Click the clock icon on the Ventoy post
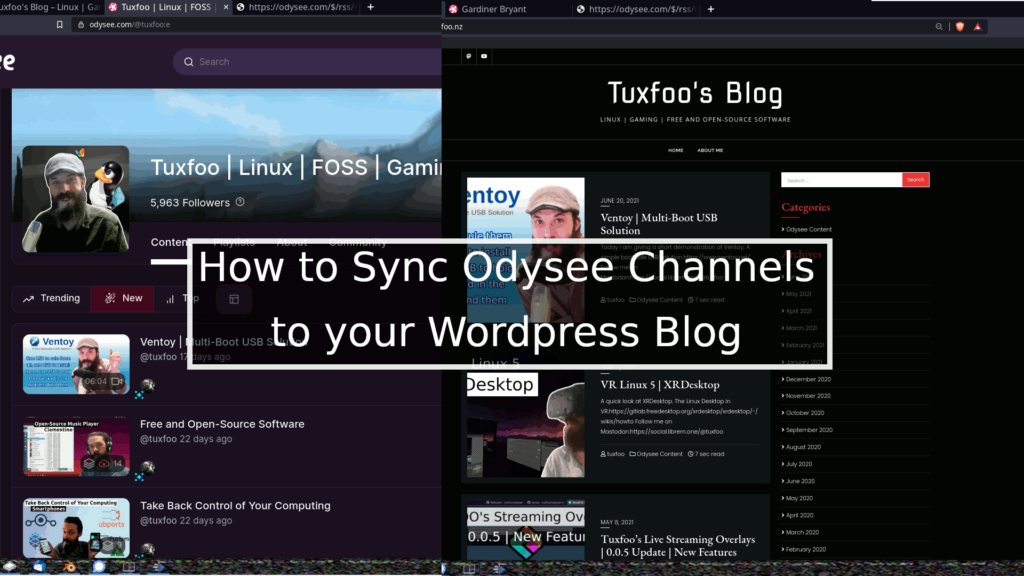The image size is (1024, 576). coord(690,300)
